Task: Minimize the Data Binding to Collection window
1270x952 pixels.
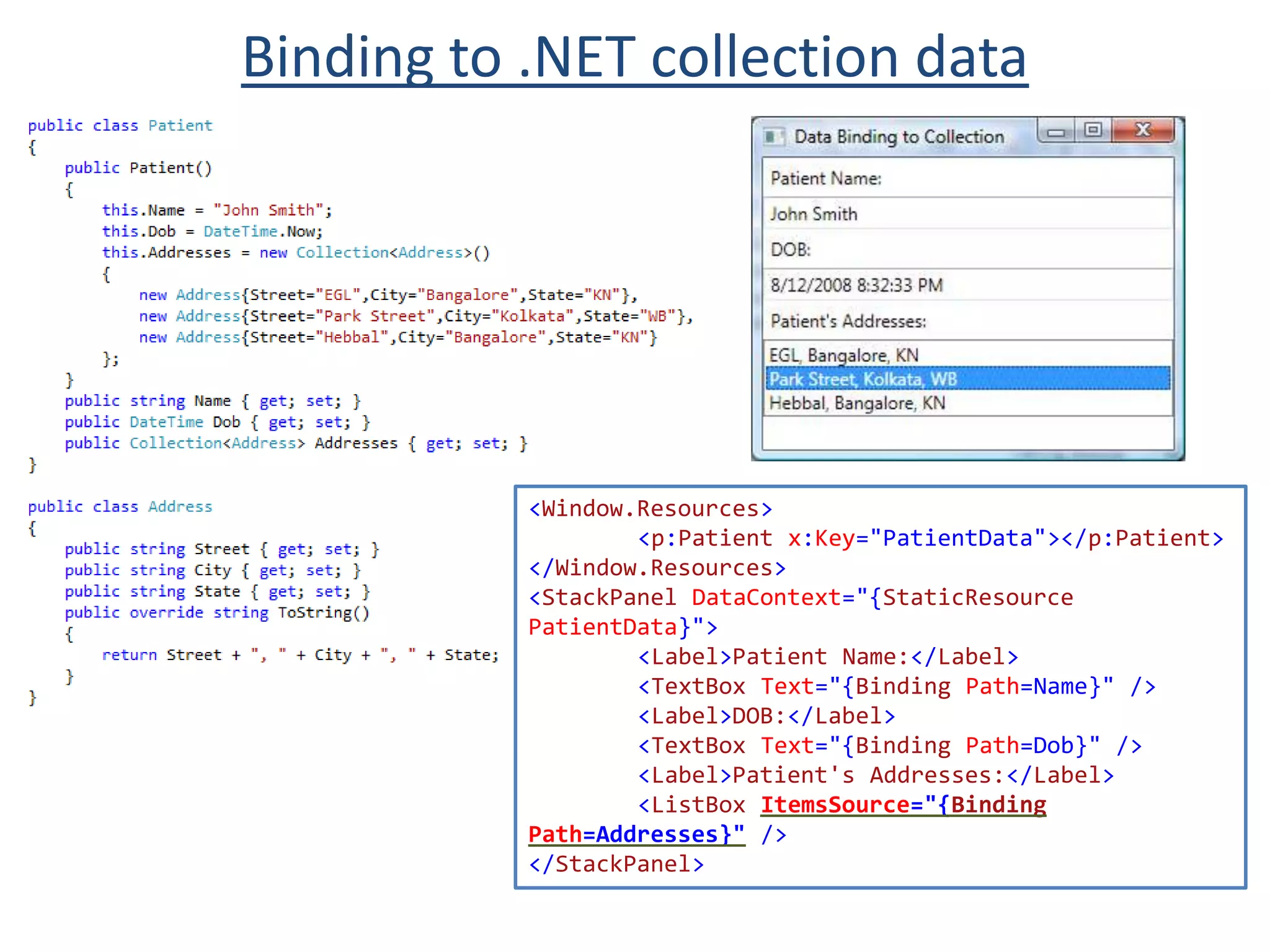Action: coord(1057,131)
